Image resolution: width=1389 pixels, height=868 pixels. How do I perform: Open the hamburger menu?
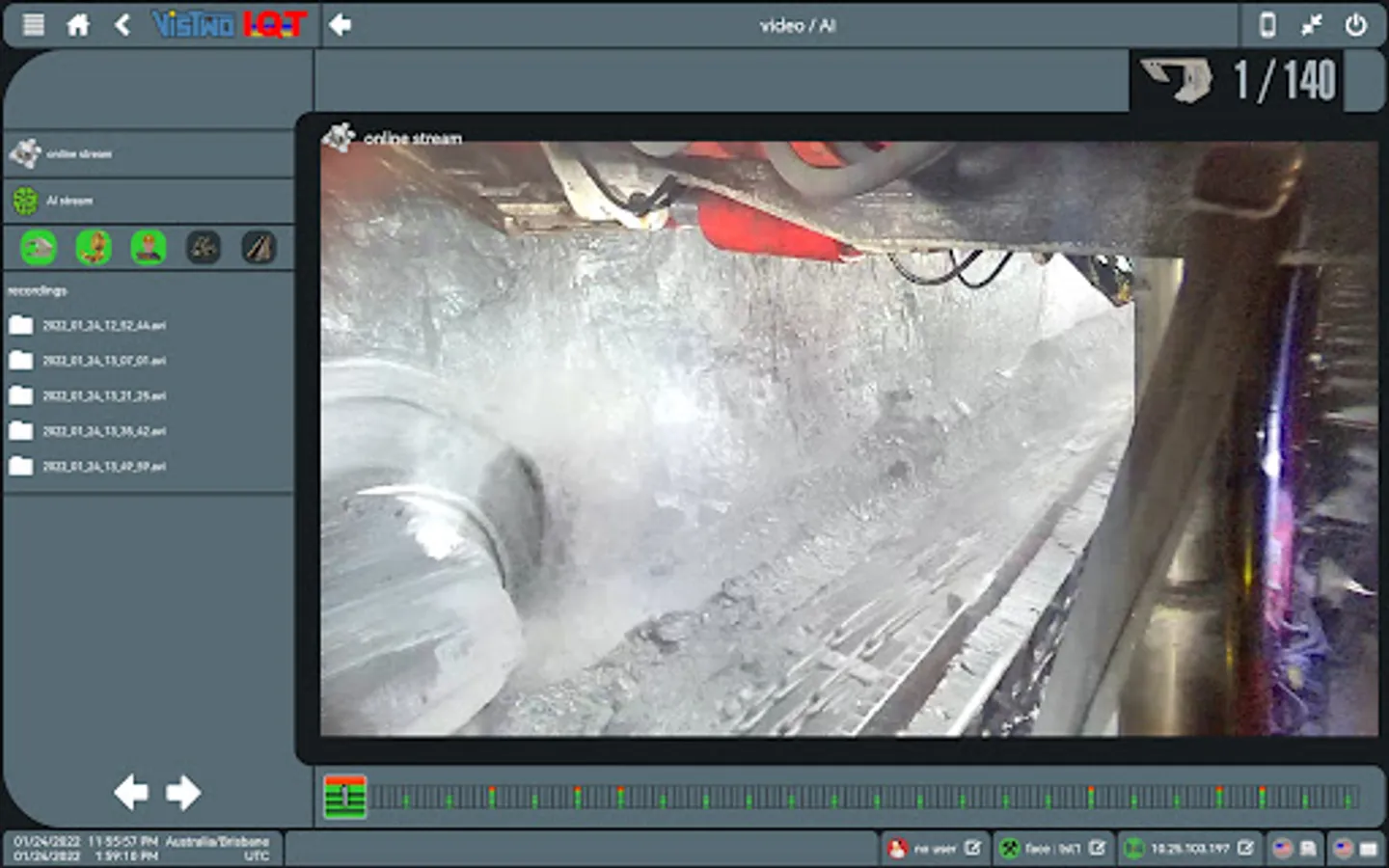34,24
